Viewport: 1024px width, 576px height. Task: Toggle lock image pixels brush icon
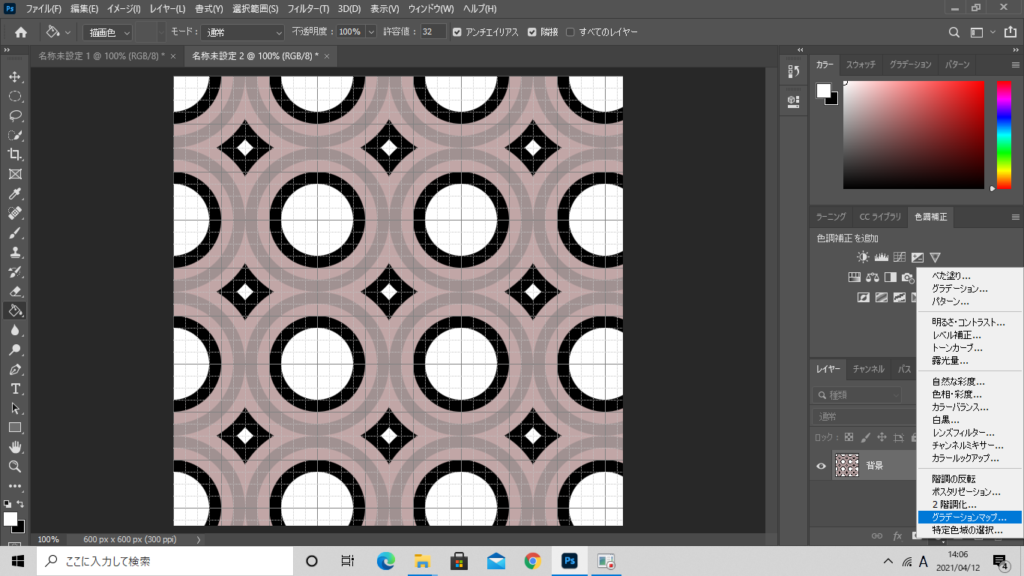[x=865, y=438]
